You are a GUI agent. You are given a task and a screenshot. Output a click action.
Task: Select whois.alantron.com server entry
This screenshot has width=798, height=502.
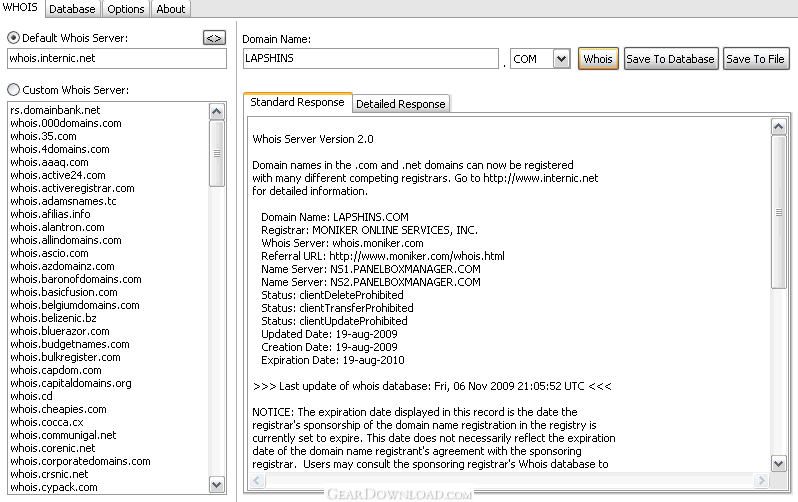[57, 227]
